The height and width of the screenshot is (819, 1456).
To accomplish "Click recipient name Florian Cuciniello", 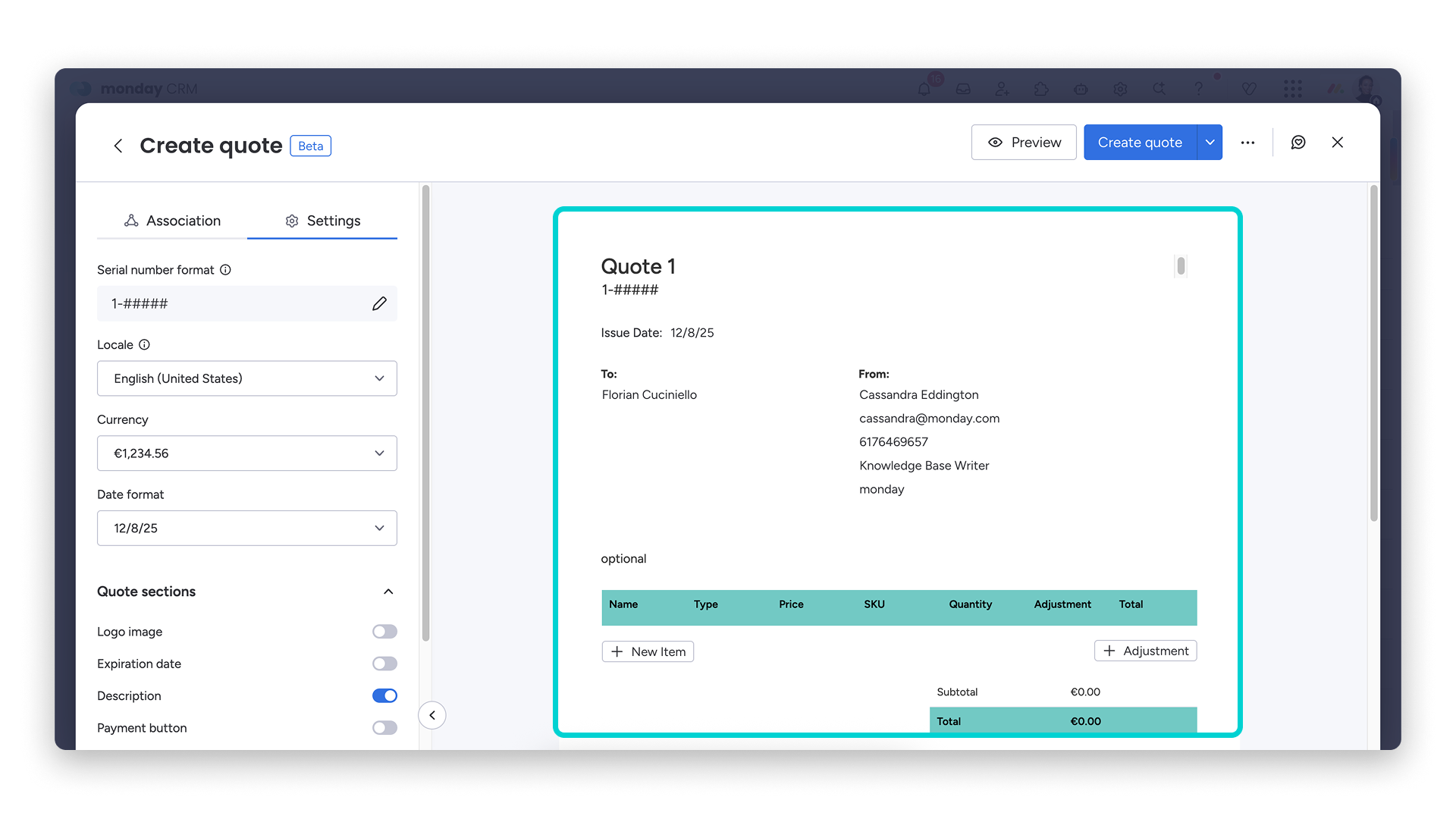I will coord(649,395).
